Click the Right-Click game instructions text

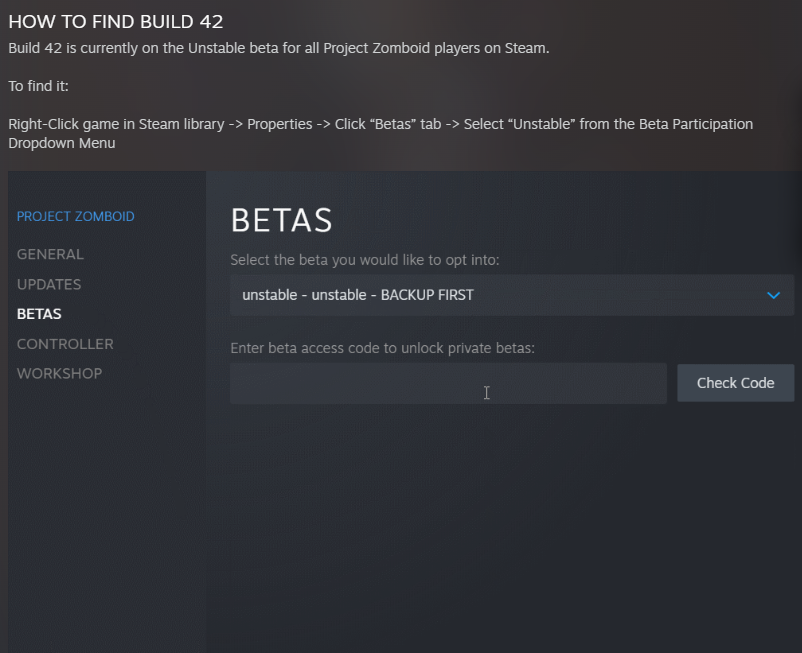click(380, 124)
